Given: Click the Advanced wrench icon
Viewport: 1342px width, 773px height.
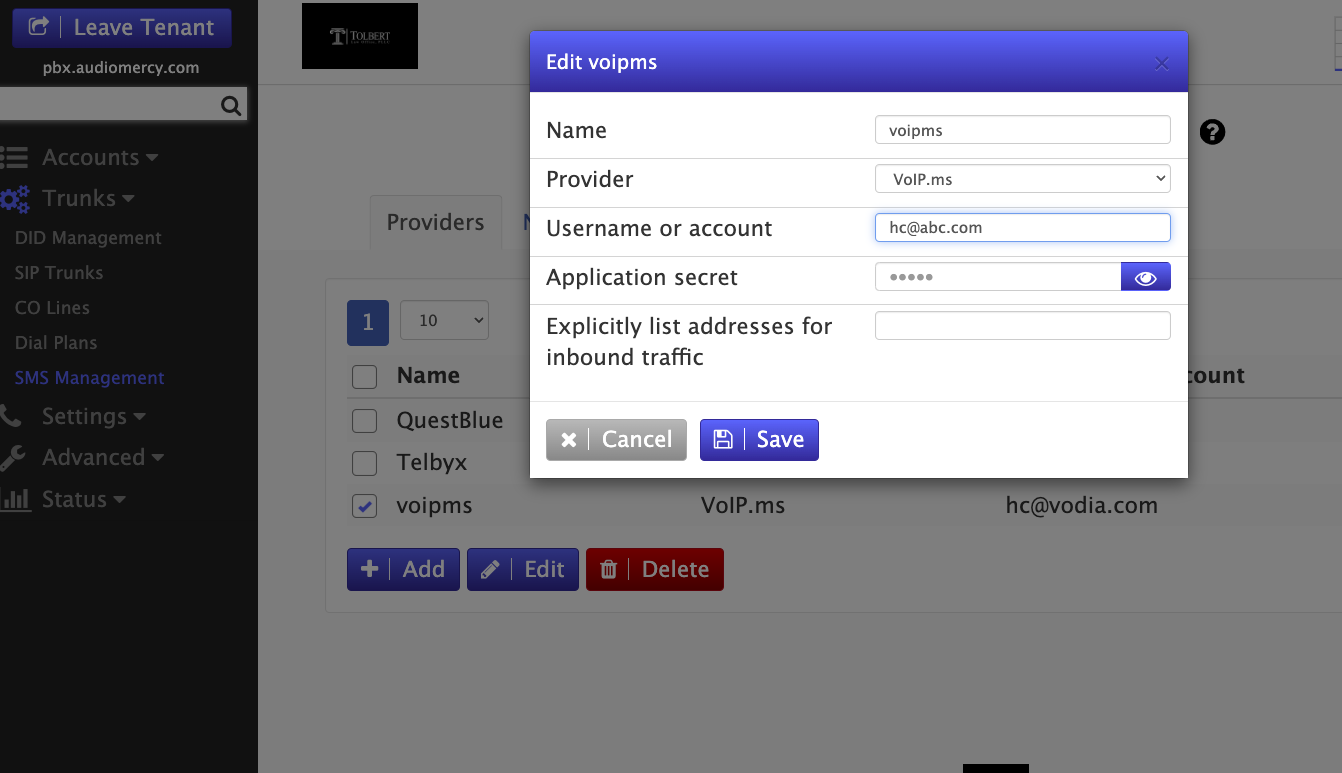Looking at the screenshot, I should tap(12, 458).
